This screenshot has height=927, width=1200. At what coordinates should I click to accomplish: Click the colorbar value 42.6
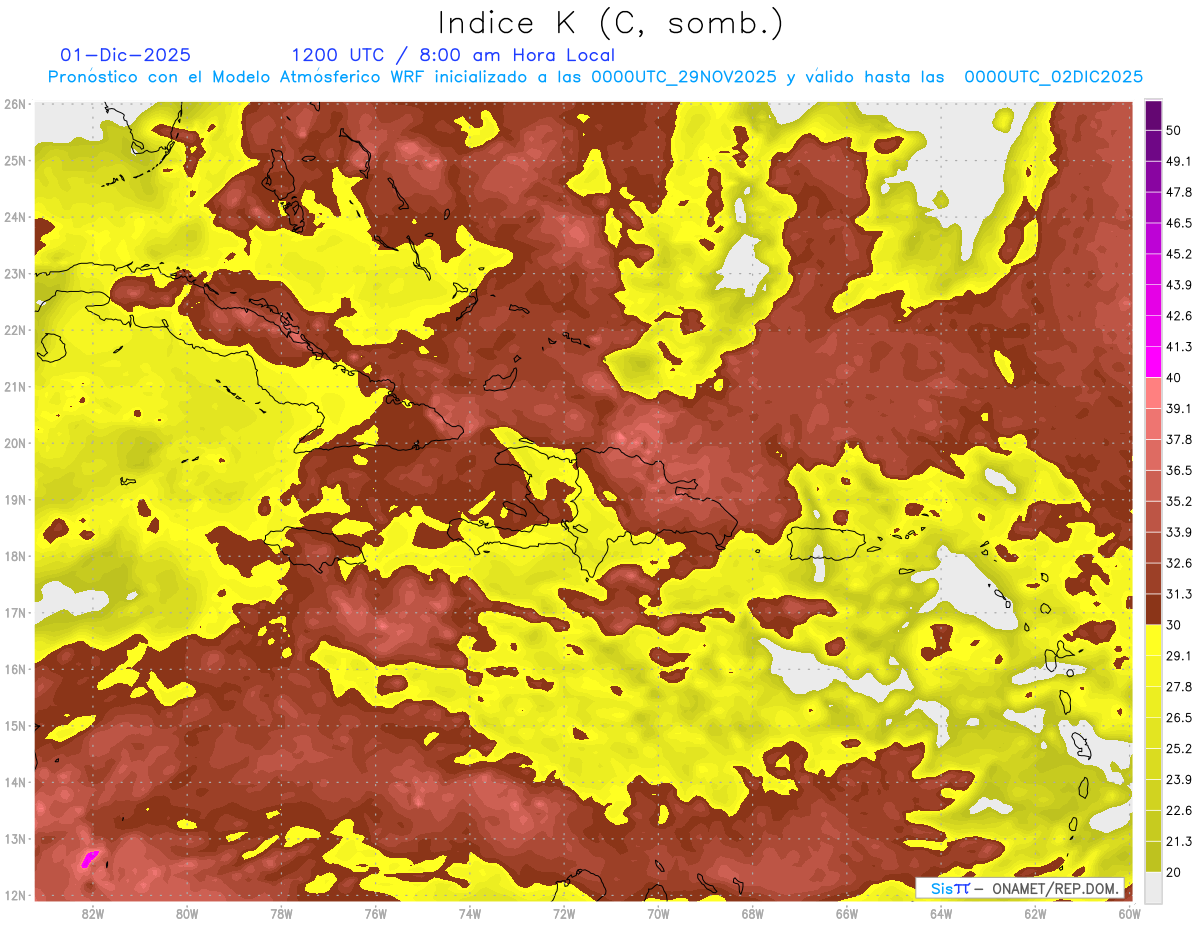[1179, 317]
